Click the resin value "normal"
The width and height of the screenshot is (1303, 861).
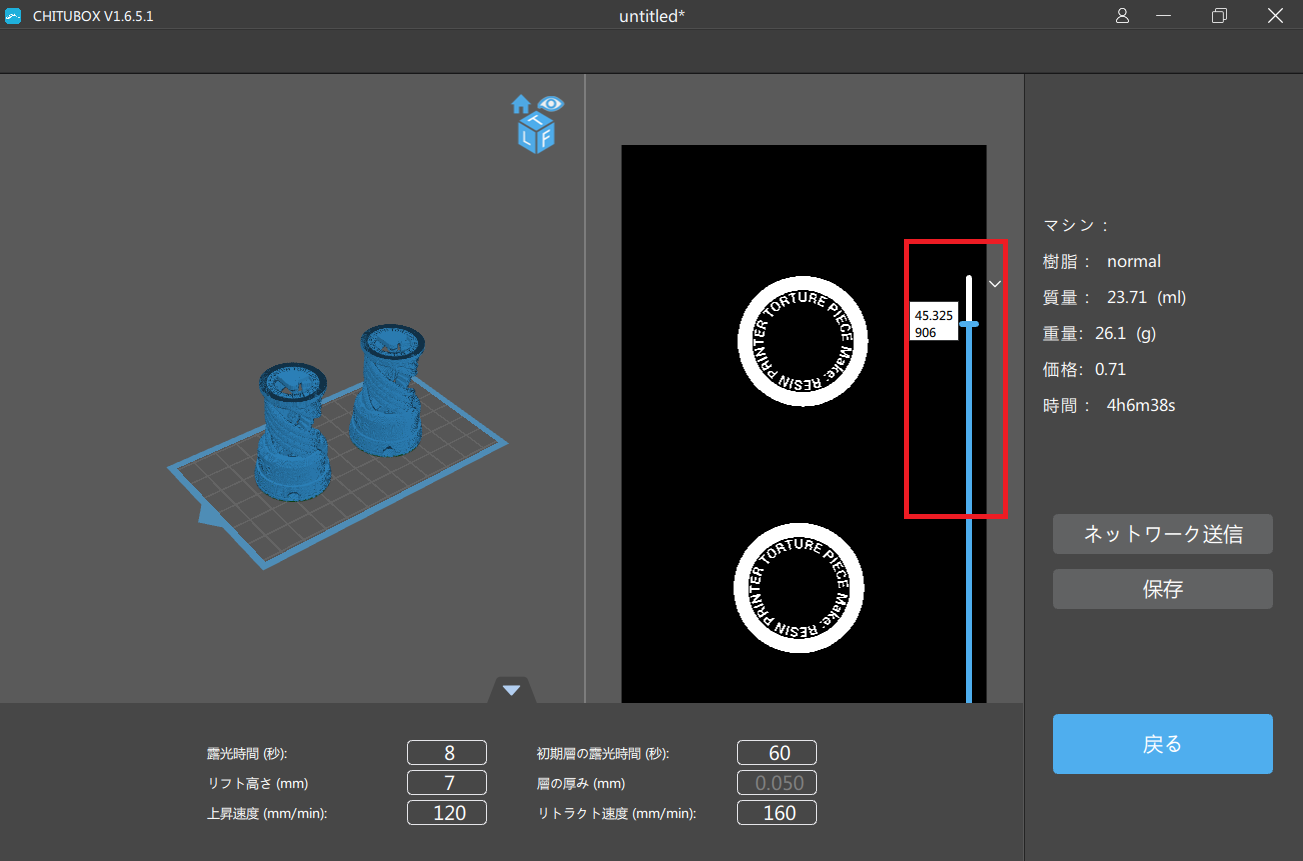point(1134,262)
